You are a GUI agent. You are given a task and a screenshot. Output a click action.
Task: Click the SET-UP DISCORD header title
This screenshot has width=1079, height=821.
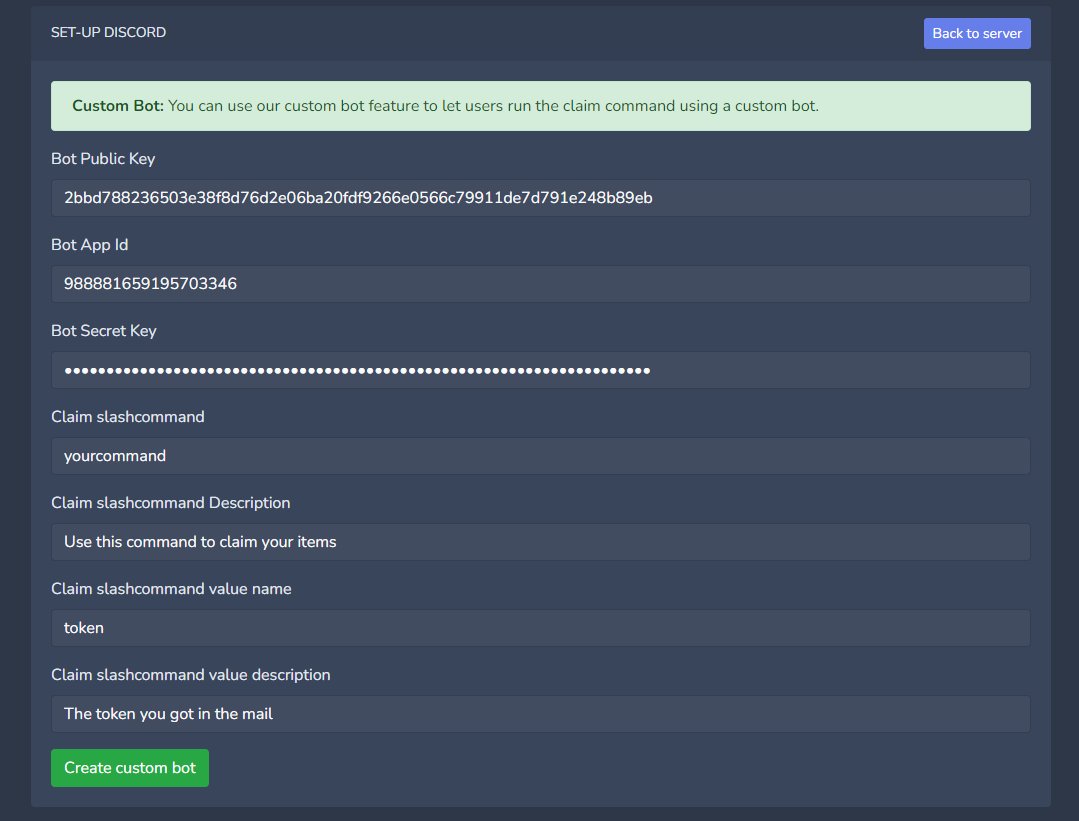(x=108, y=33)
